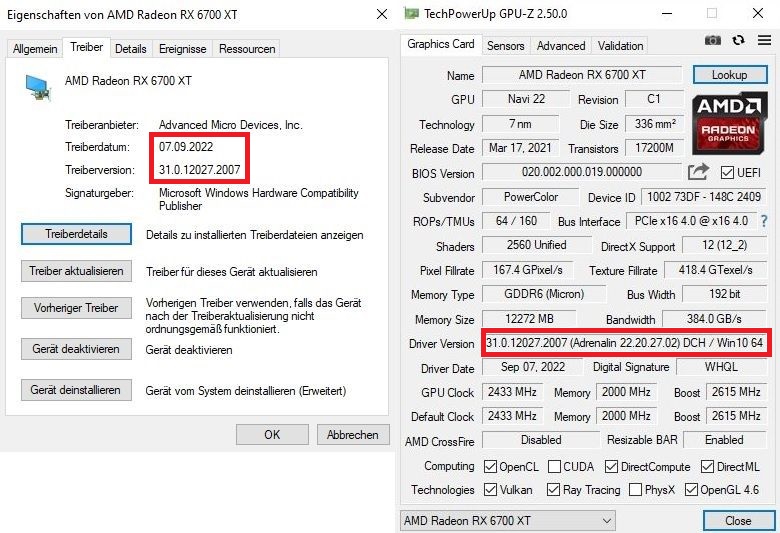780x533 pixels.
Task: Click the Abbrechen button
Action: [x=353, y=434]
